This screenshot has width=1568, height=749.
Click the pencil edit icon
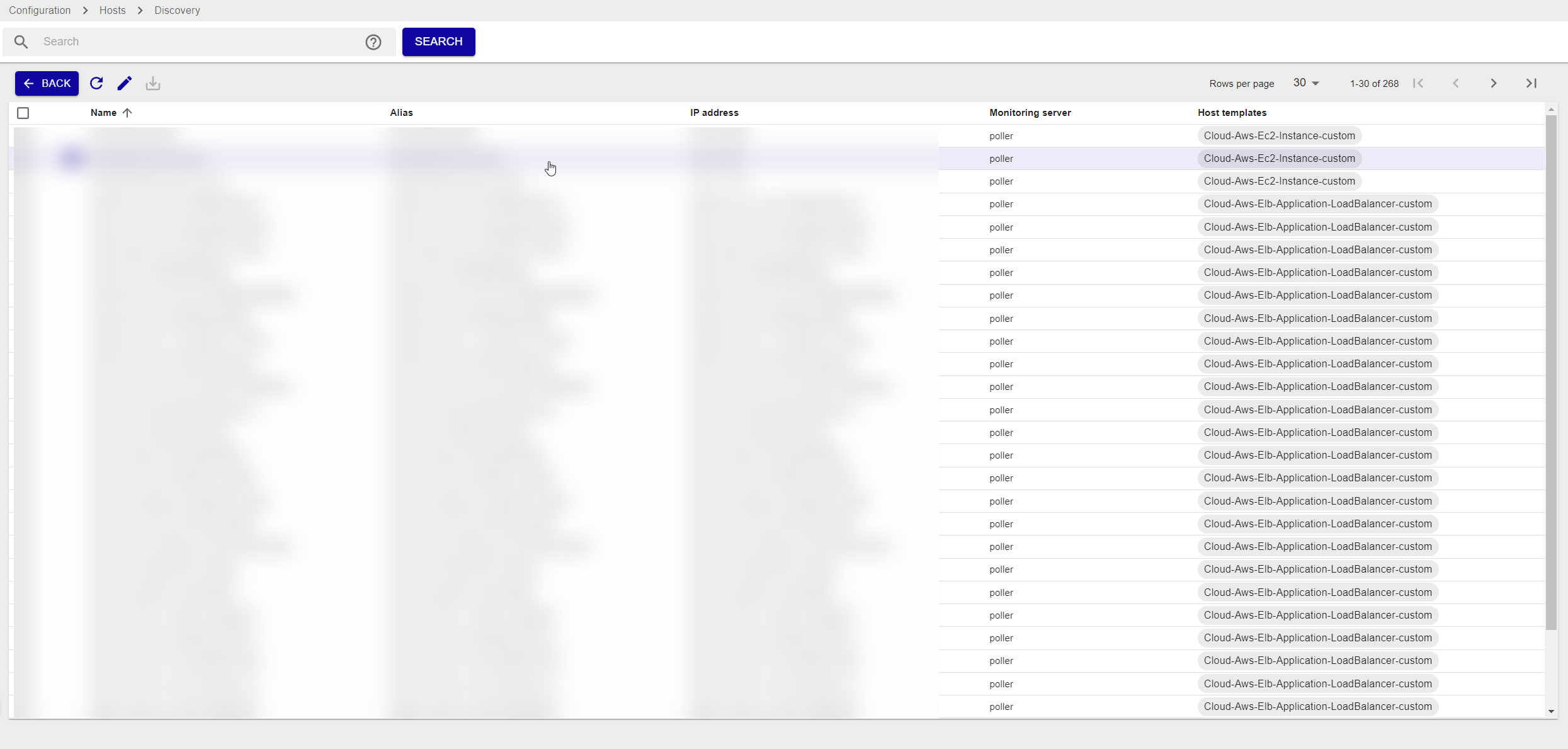[x=125, y=83]
